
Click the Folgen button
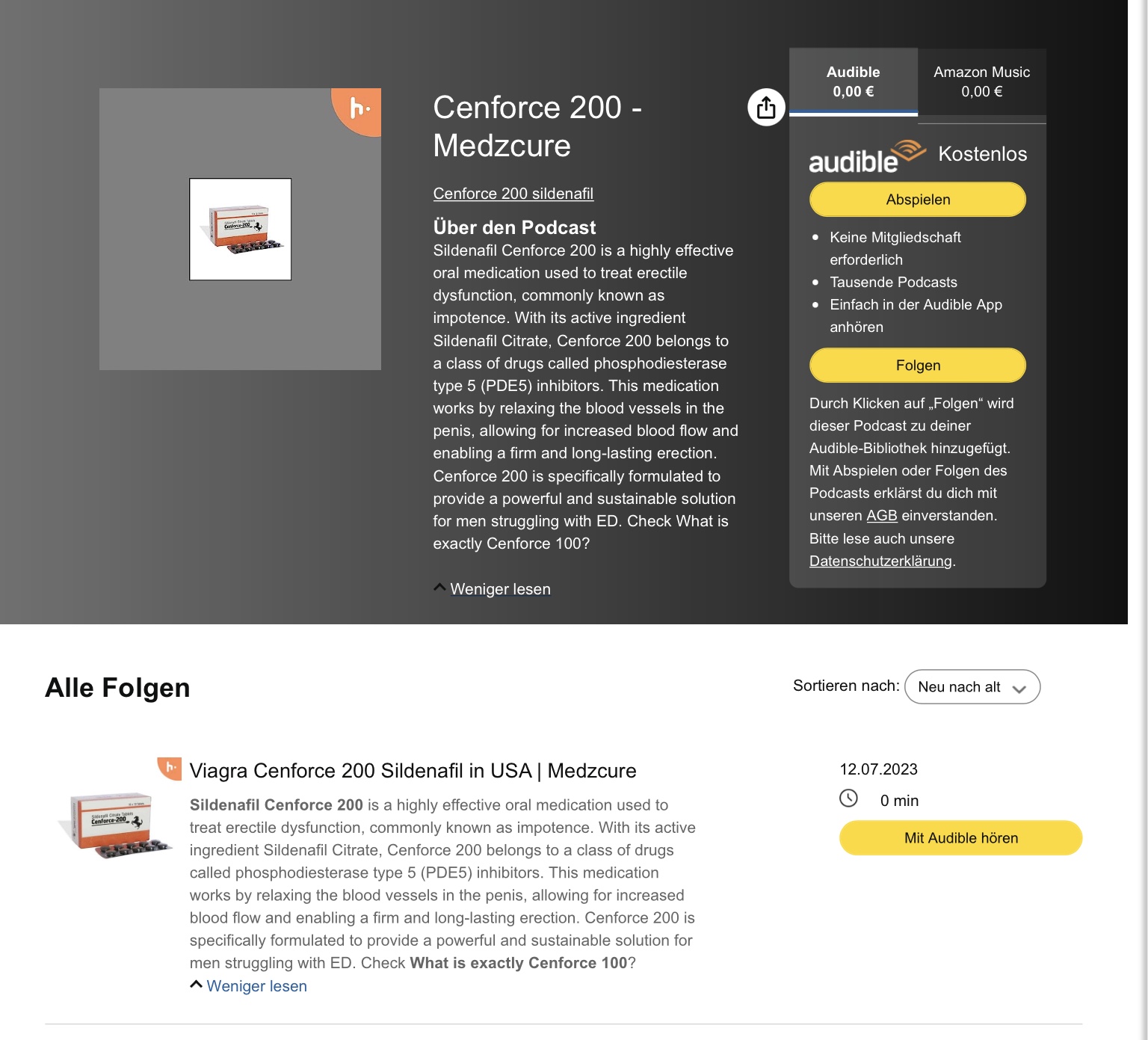(918, 366)
